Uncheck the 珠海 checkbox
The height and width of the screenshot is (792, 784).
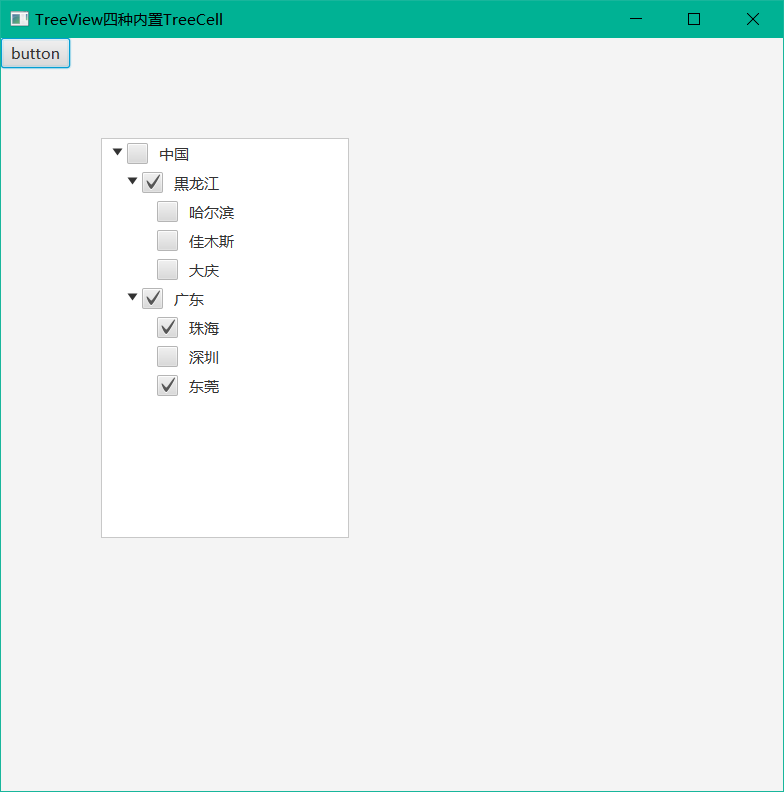[167, 328]
